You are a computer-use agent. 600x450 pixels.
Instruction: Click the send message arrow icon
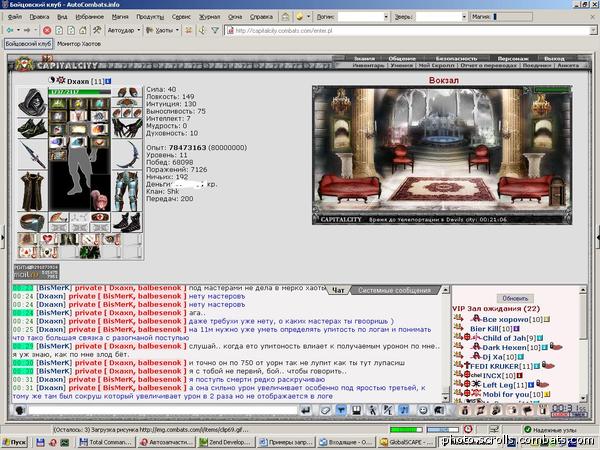point(306,411)
